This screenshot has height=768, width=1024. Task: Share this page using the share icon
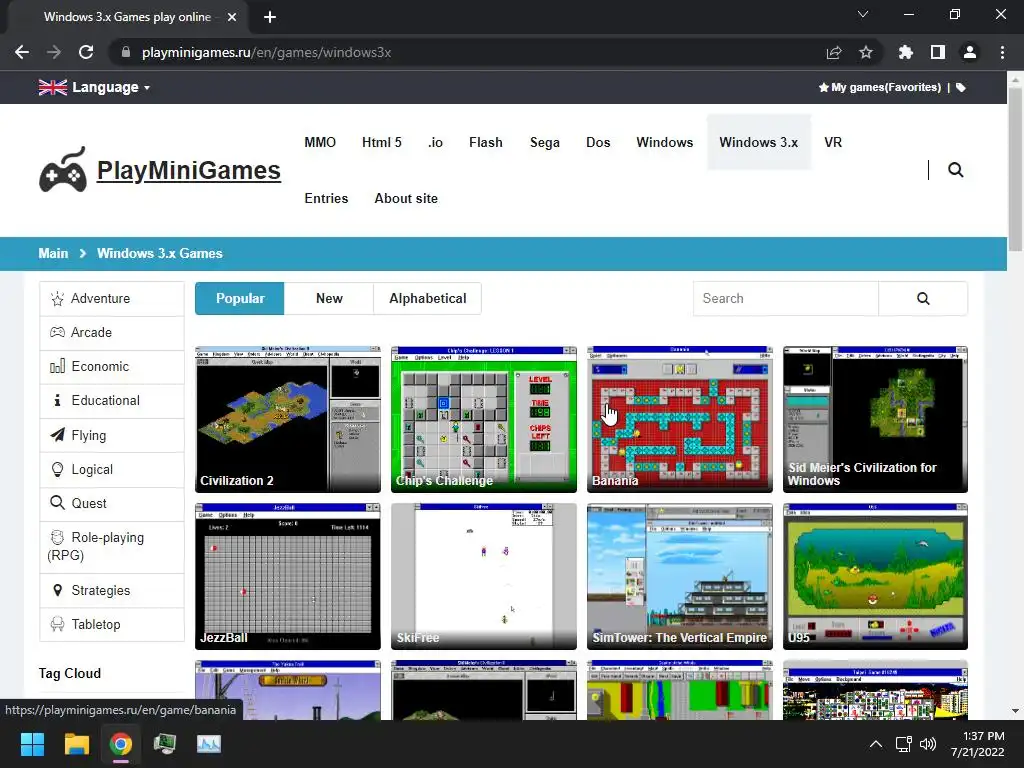[834, 52]
